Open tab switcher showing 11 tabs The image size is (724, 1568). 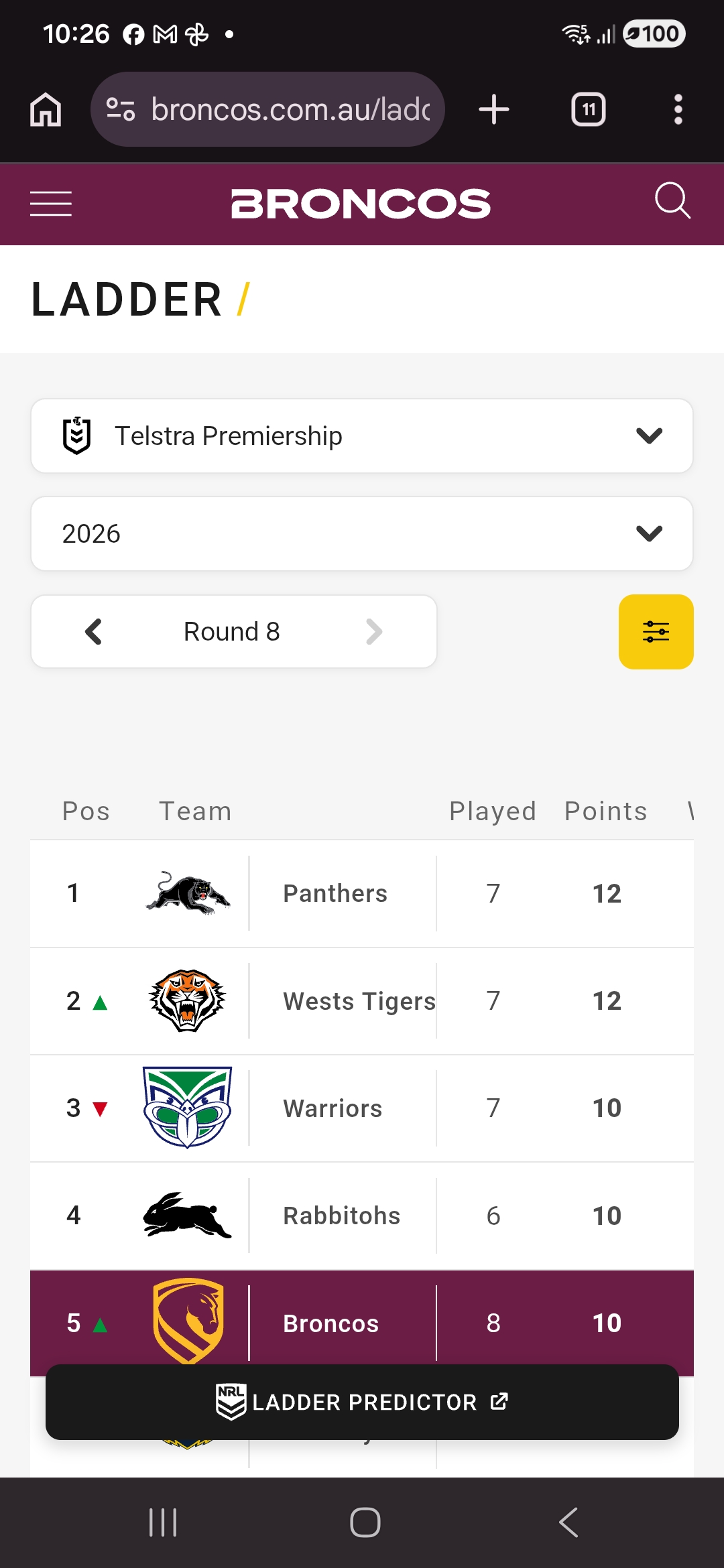[x=589, y=109]
